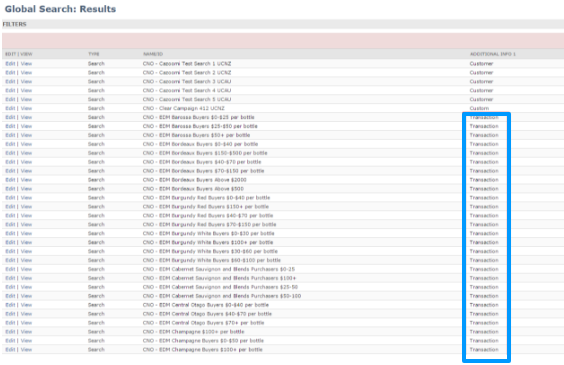The height and width of the screenshot is (365, 564).
Task: Select 'Transaction' cell of Champagne Buyers $100+ row
Action: click(484, 350)
